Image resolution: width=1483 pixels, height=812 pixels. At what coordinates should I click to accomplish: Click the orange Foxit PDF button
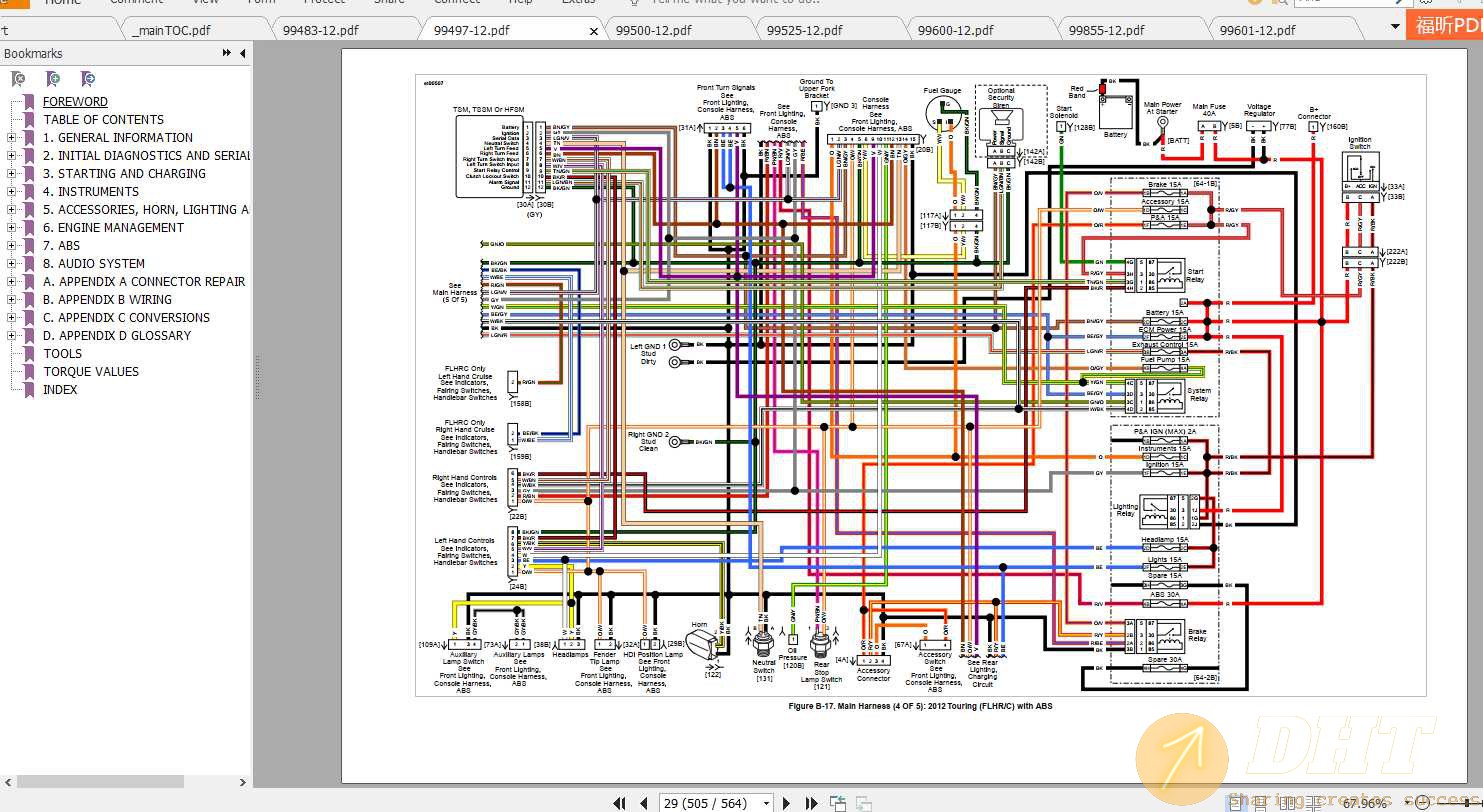1447,26
